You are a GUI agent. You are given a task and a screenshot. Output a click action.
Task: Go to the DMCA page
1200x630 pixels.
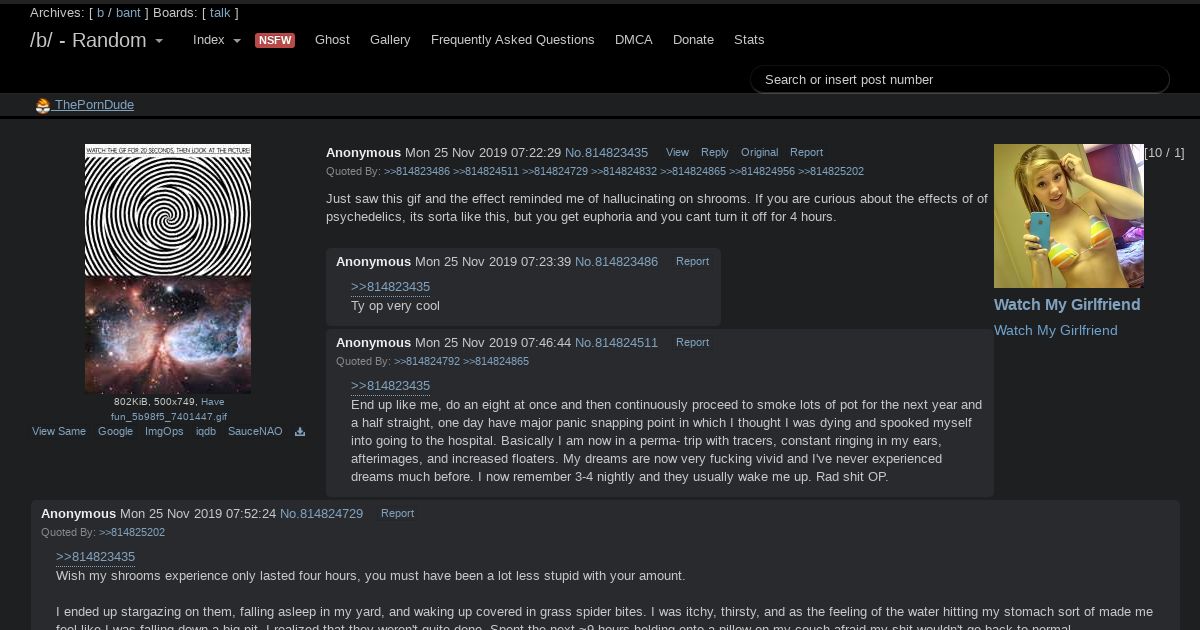[634, 40]
